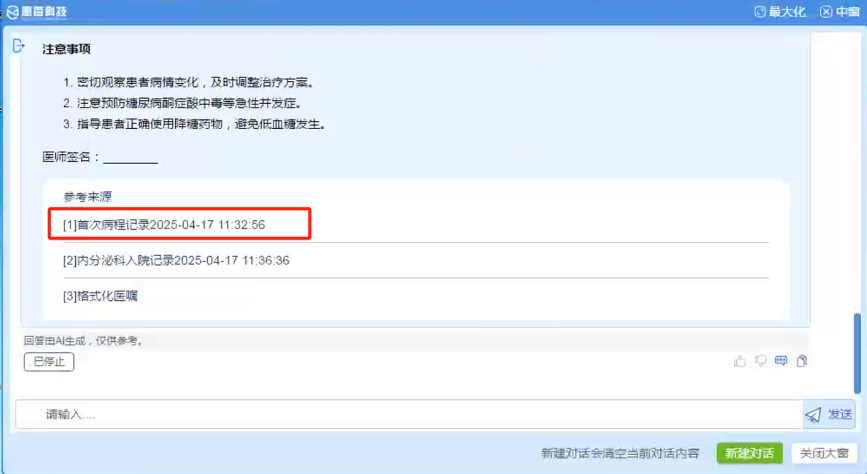
Task: Open reference [2] 内分泌科入院记录
Action: [176, 260]
